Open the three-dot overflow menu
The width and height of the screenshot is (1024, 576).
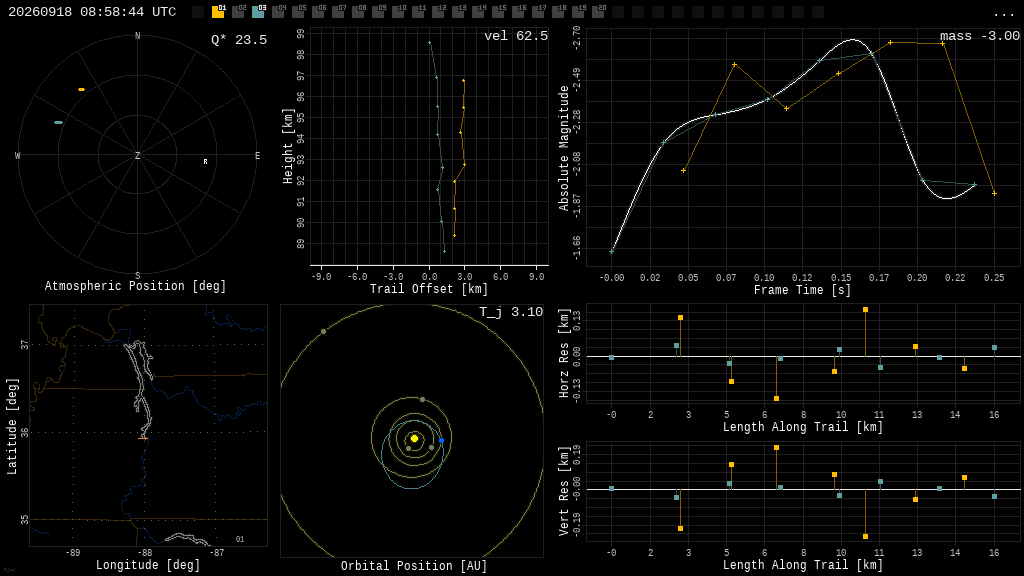pyautogui.click(x=1002, y=14)
